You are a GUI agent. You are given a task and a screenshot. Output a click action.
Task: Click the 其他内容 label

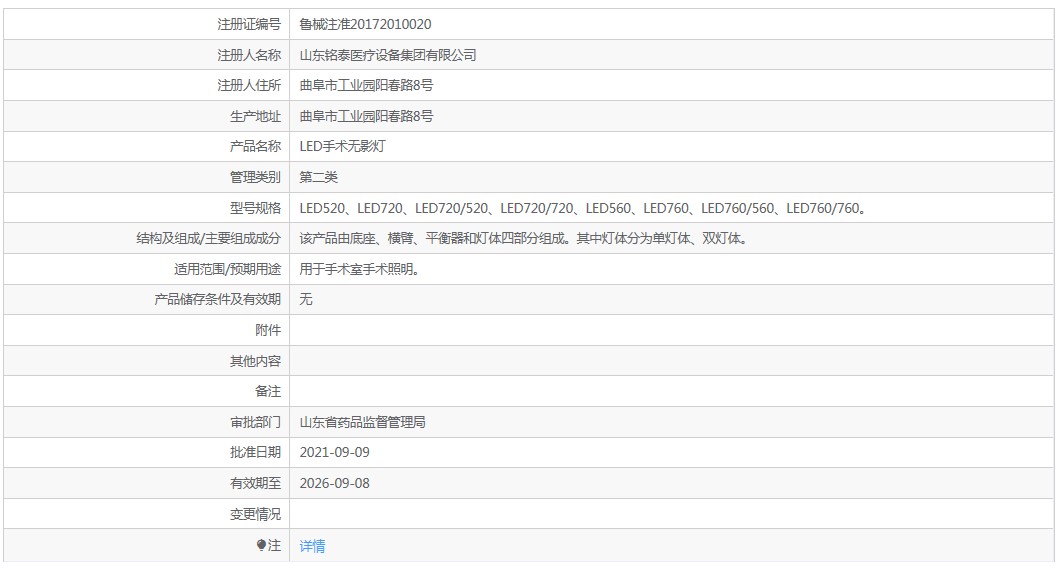[255, 362]
